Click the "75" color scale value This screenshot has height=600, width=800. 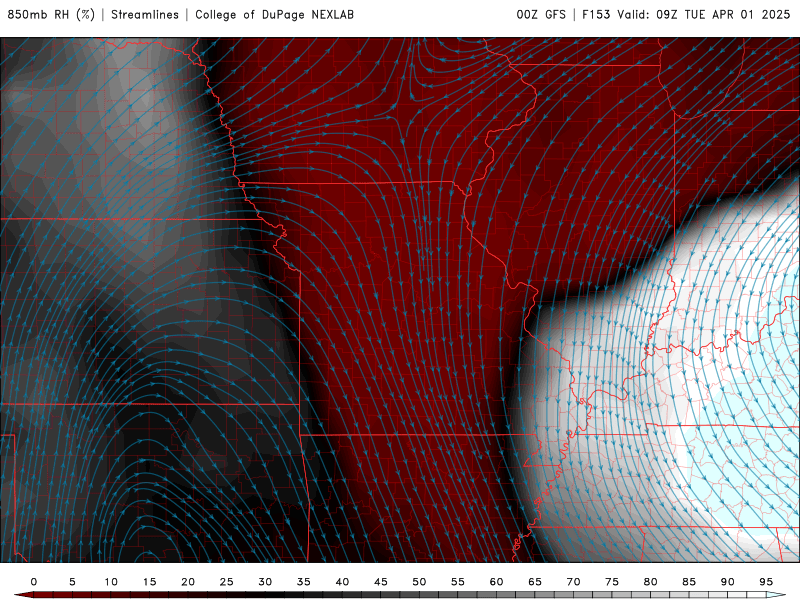[x=612, y=582]
